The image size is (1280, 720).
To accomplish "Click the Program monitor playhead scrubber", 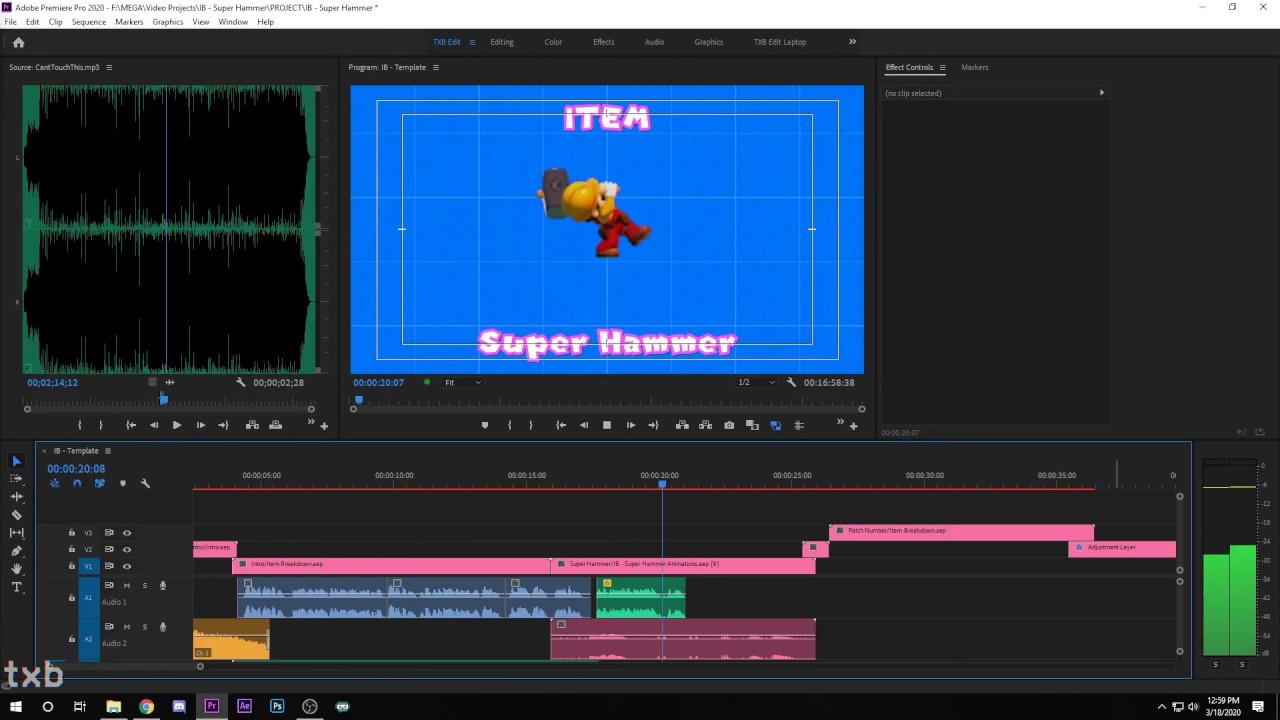I will [358, 400].
